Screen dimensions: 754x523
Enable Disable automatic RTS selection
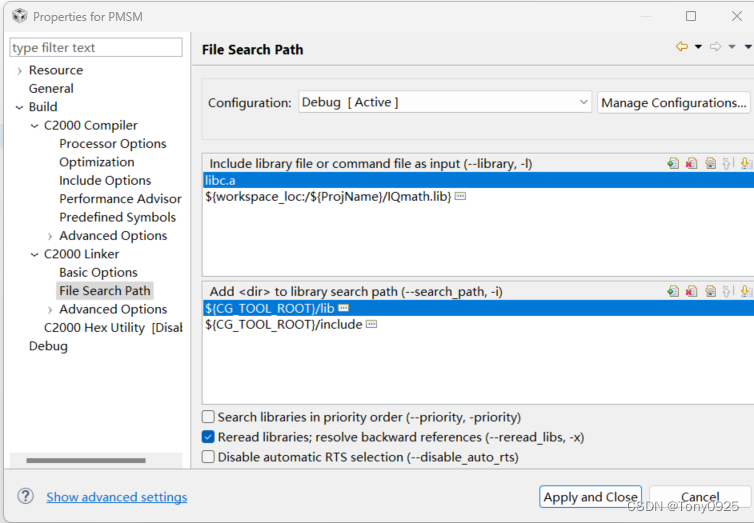pos(208,457)
